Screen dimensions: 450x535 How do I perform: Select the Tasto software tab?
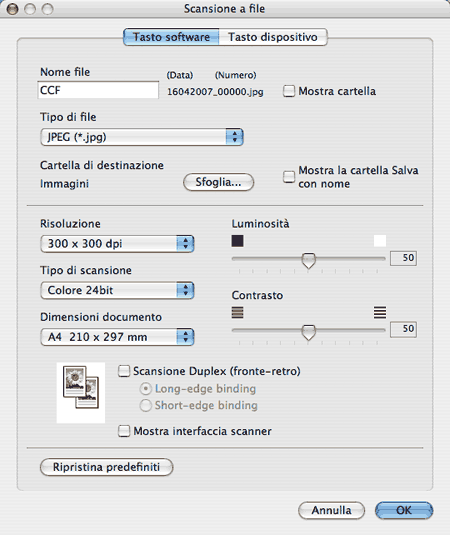click(171, 37)
